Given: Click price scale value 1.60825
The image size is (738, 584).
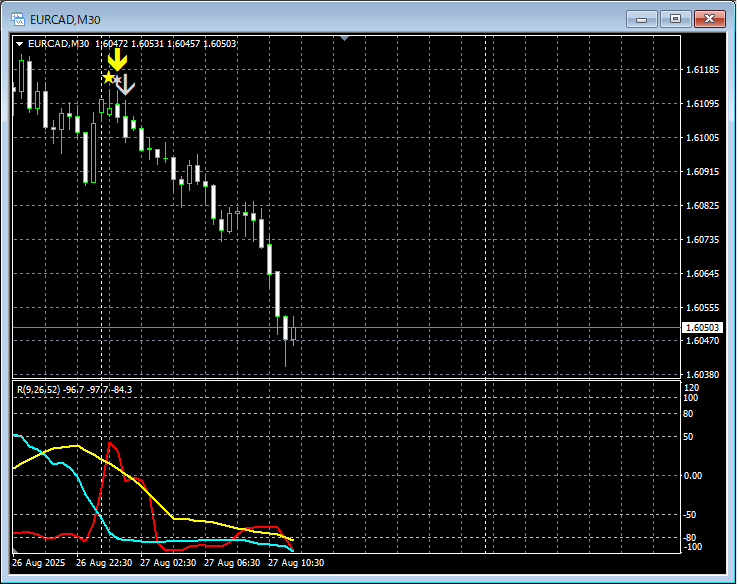Looking at the screenshot, I should [703, 206].
